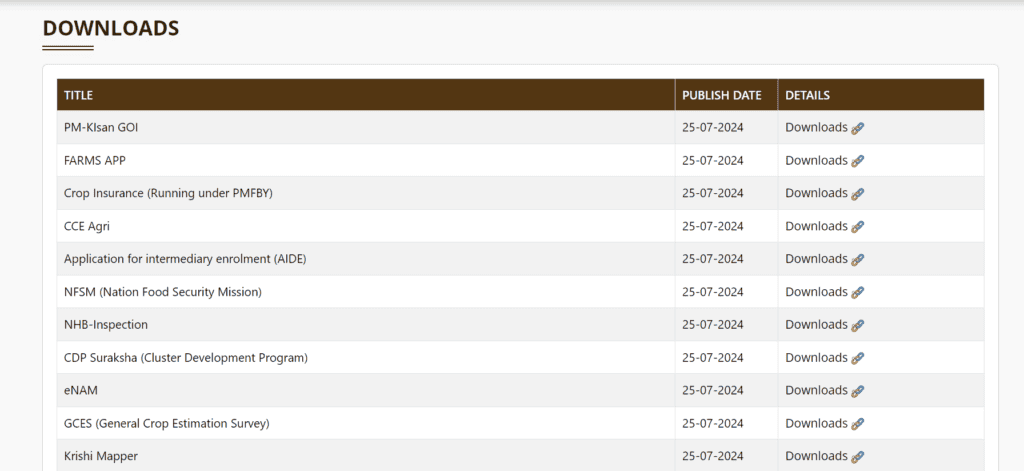The width and height of the screenshot is (1024, 471).
Task: Click publish date 25-07-2024 in Krishi Mapper row
Action: click(x=712, y=456)
